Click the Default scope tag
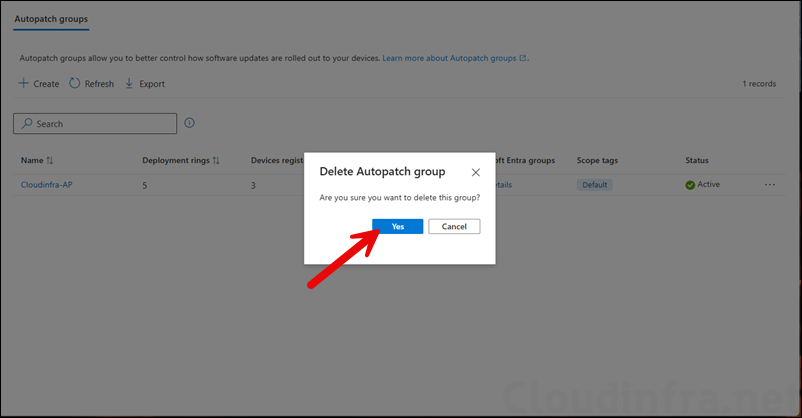This screenshot has width=802, height=418. coord(595,185)
